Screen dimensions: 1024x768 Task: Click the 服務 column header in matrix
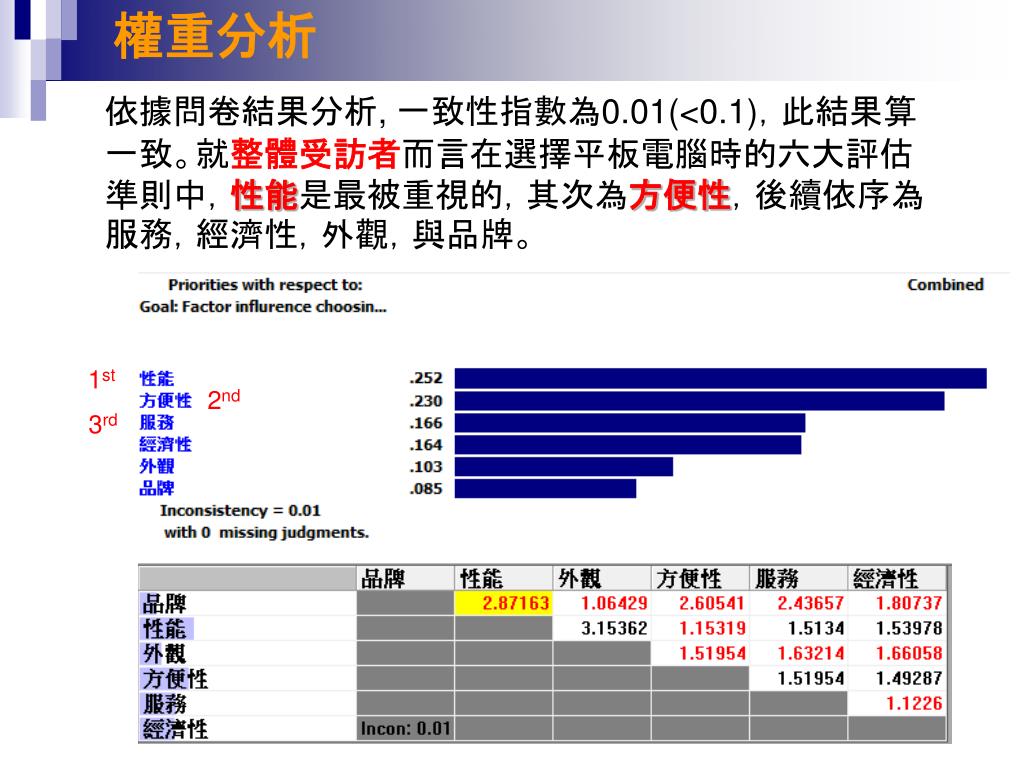tap(798, 579)
